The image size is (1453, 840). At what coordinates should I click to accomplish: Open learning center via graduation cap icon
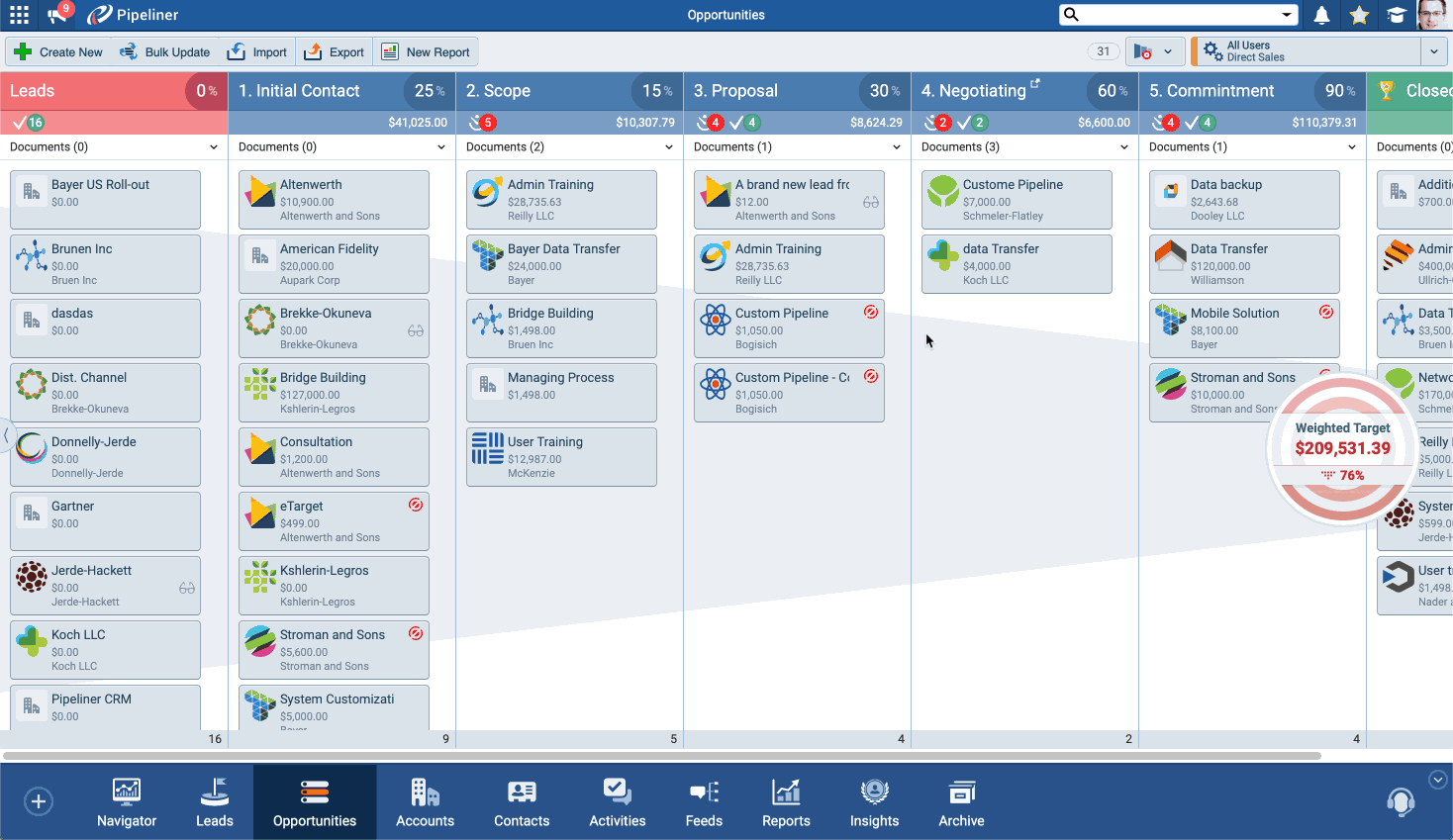[x=1398, y=15]
